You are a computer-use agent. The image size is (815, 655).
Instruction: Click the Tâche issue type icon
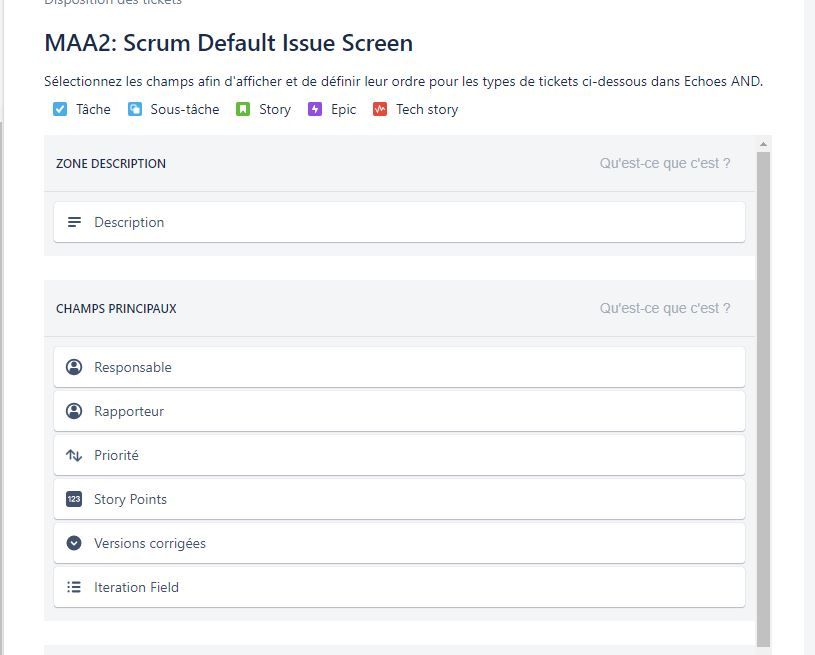(60, 109)
